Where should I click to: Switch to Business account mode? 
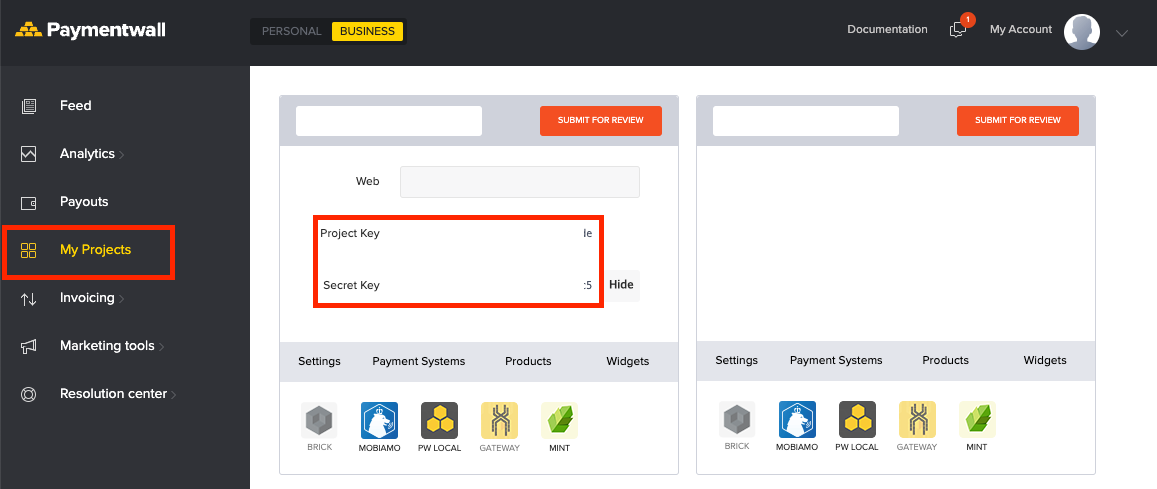(367, 31)
